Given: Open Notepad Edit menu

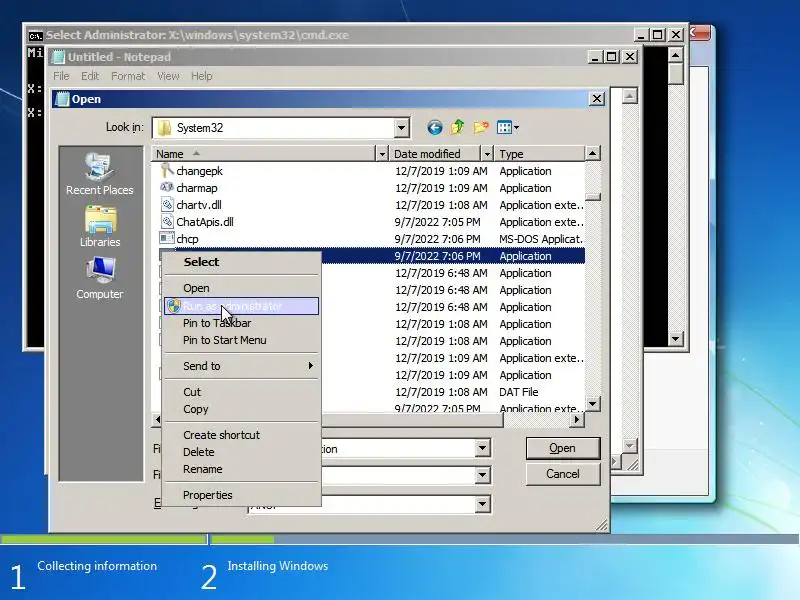Looking at the screenshot, I should click(90, 76).
